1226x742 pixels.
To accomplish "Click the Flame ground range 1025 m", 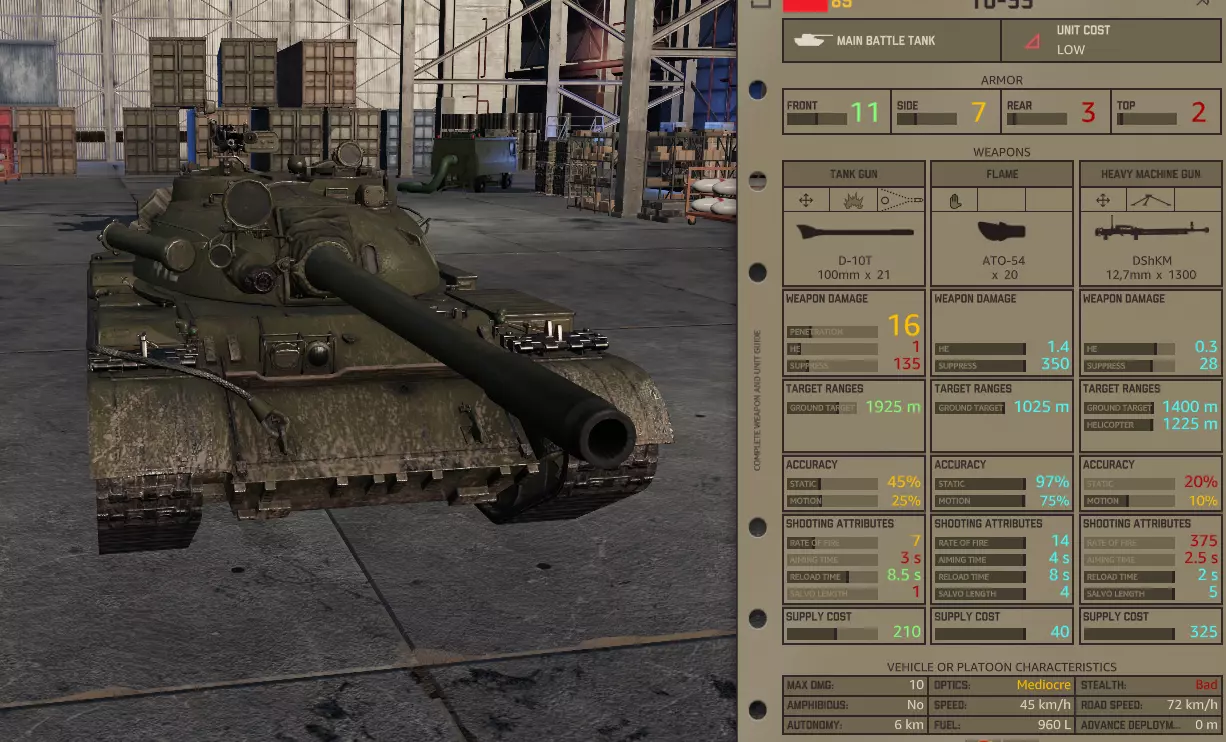I will pyautogui.click(x=1041, y=407).
